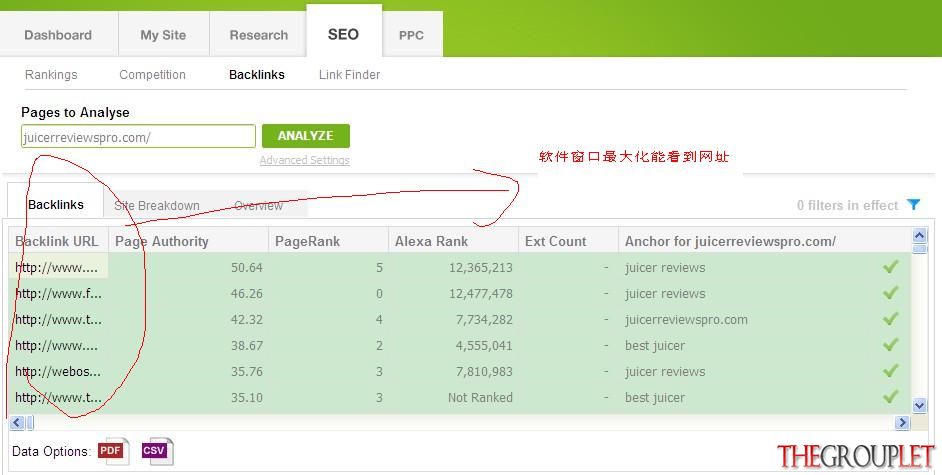This screenshot has width=942, height=475.
Task: Sort by Alexa Rank column
Action: pyautogui.click(x=454, y=241)
